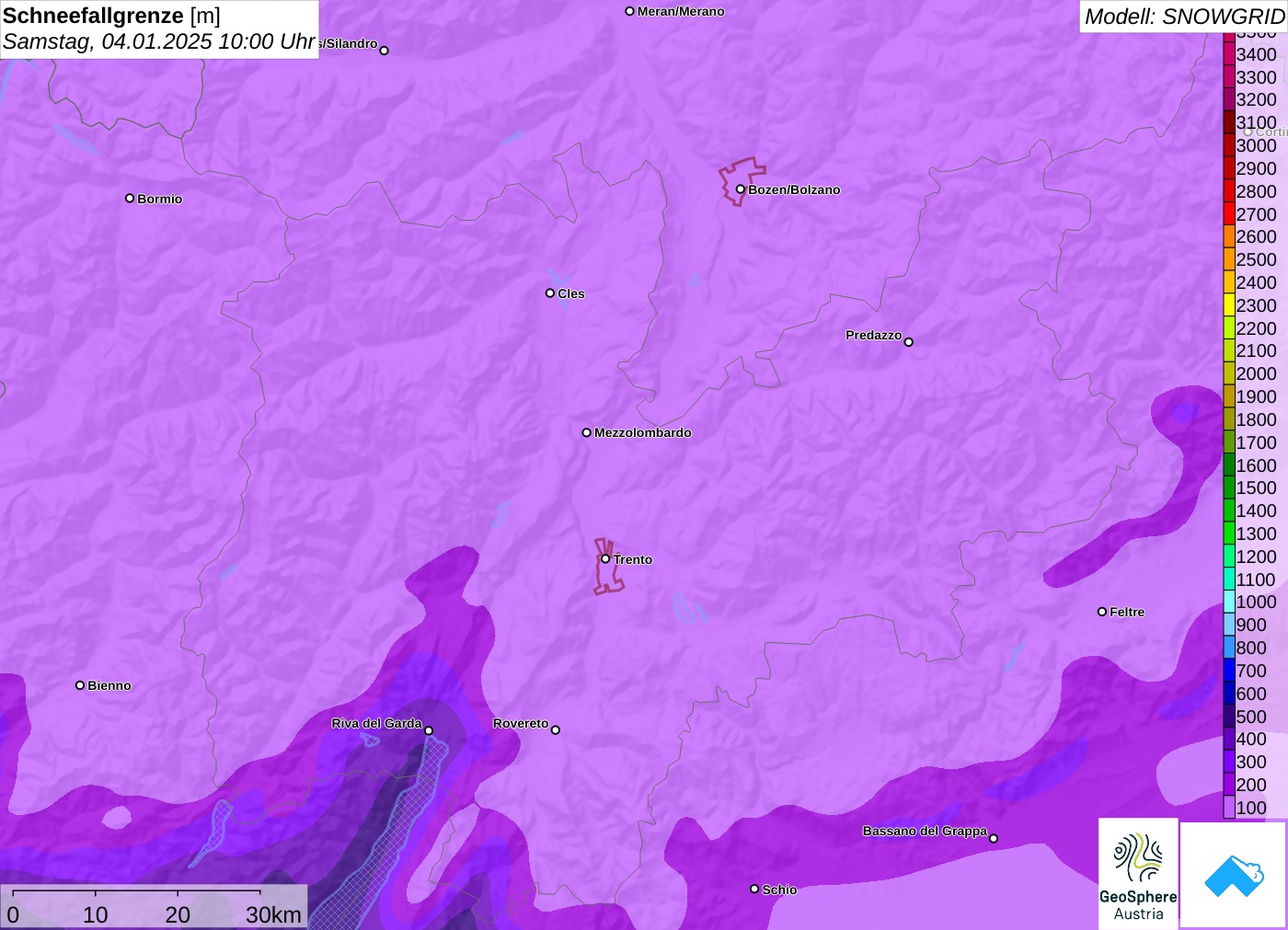Click the olive legend swatch for 1900
This screenshot has height=930, width=1288.
click(1229, 396)
